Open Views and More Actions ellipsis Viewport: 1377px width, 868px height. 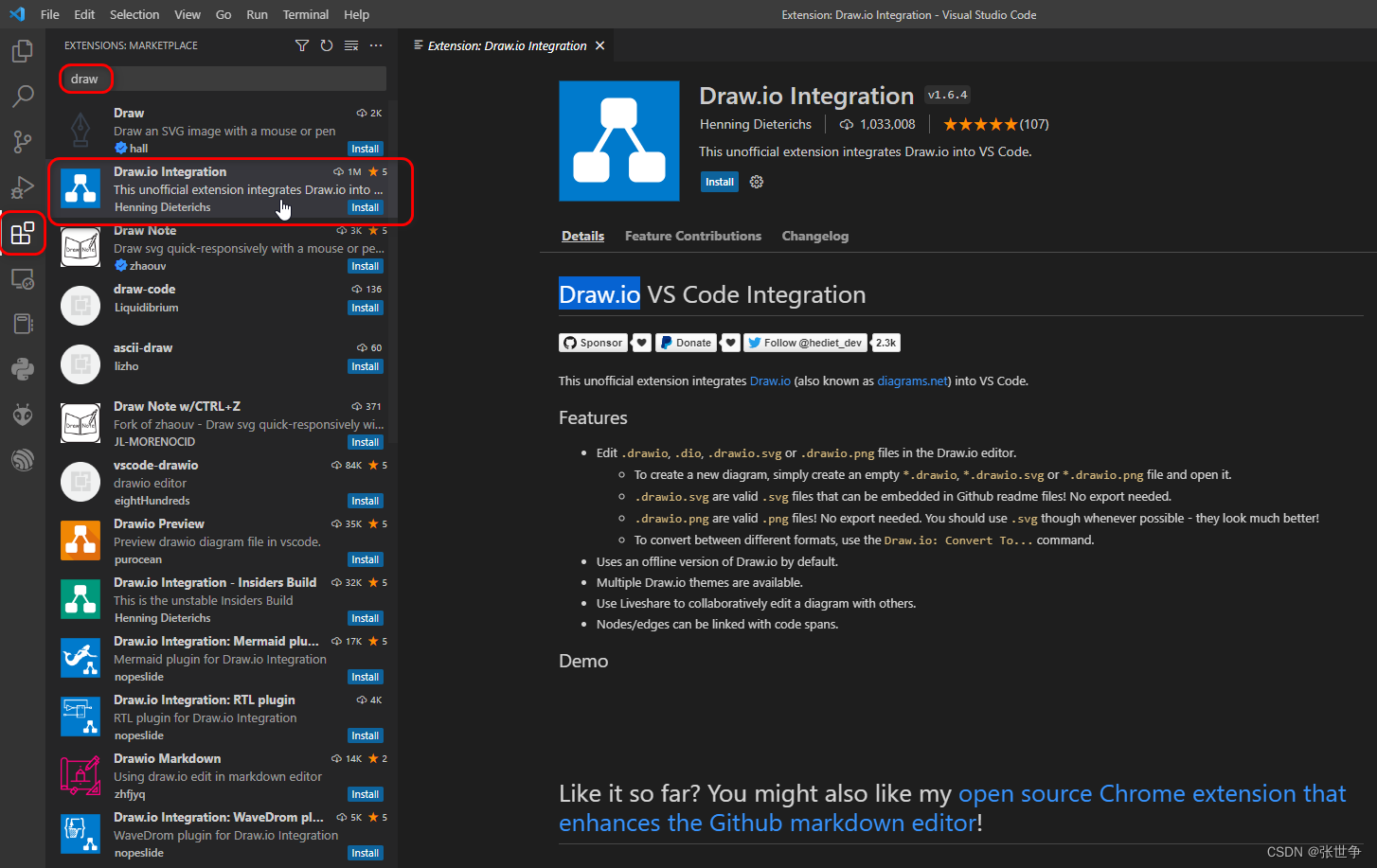click(376, 45)
